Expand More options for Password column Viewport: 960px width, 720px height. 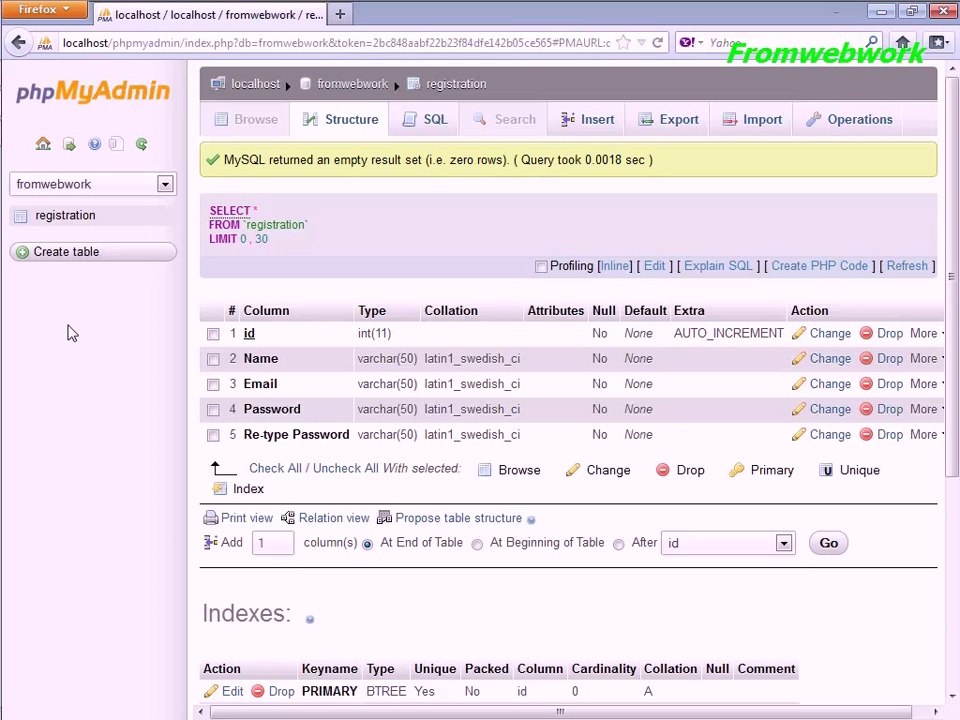(926, 409)
